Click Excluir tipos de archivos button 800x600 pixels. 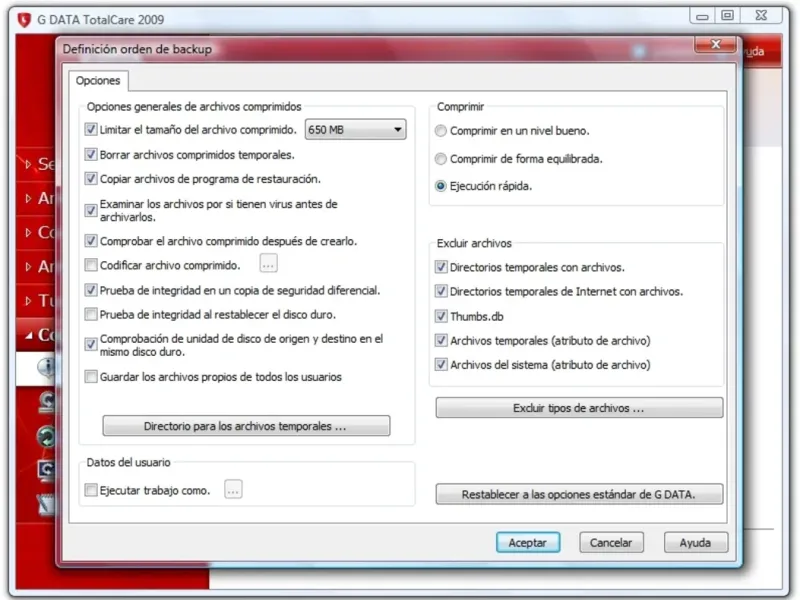579,408
